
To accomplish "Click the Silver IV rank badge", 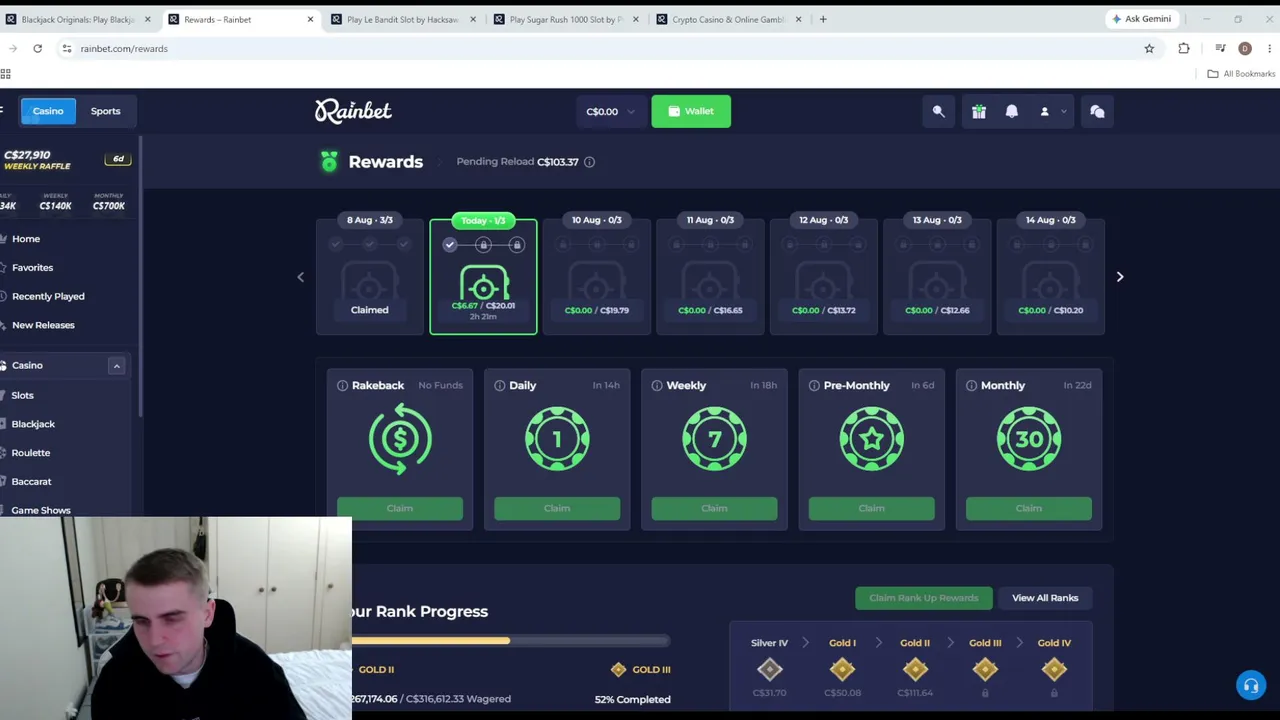I will [x=769, y=670].
